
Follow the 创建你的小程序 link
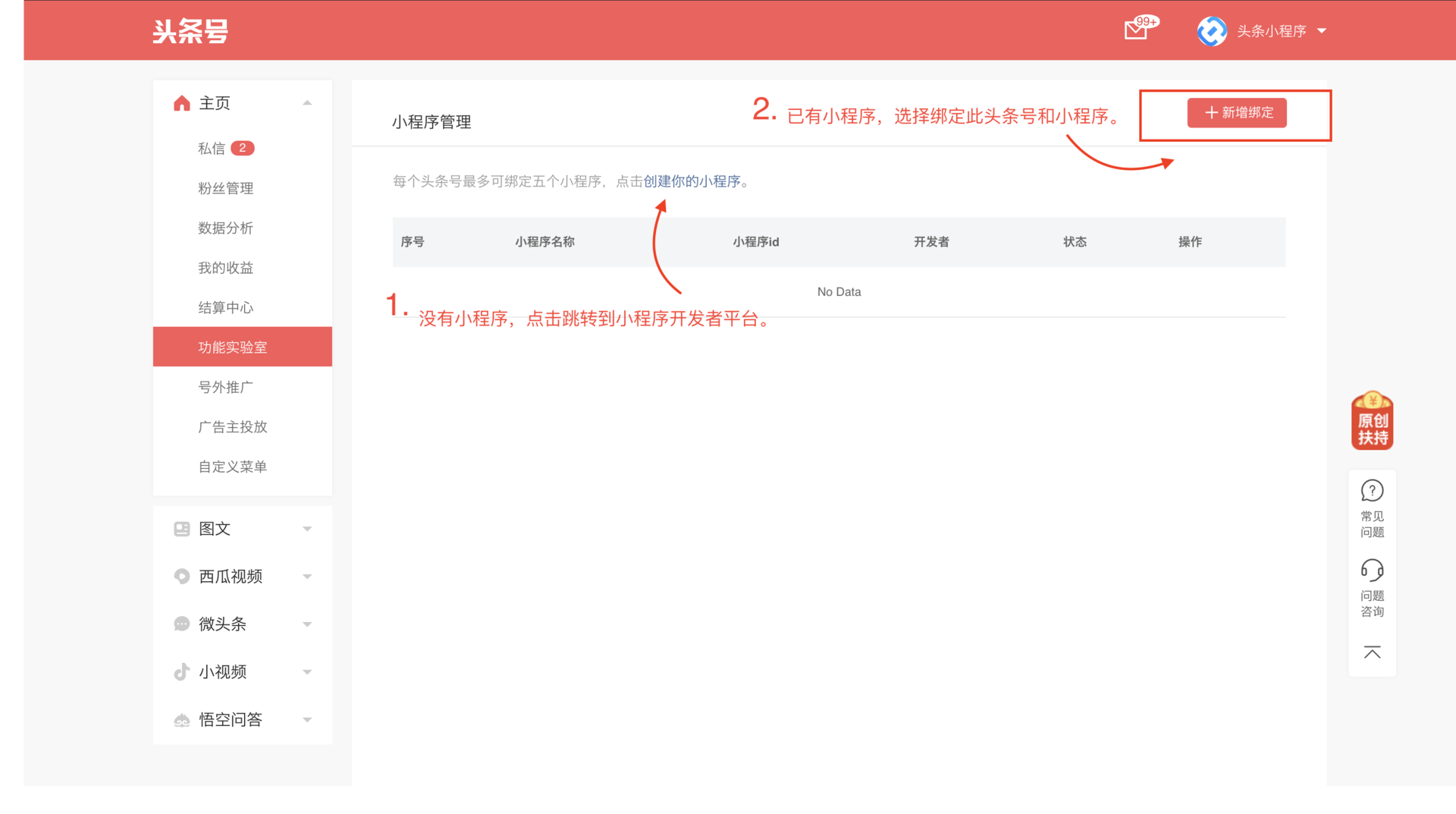(x=692, y=181)
